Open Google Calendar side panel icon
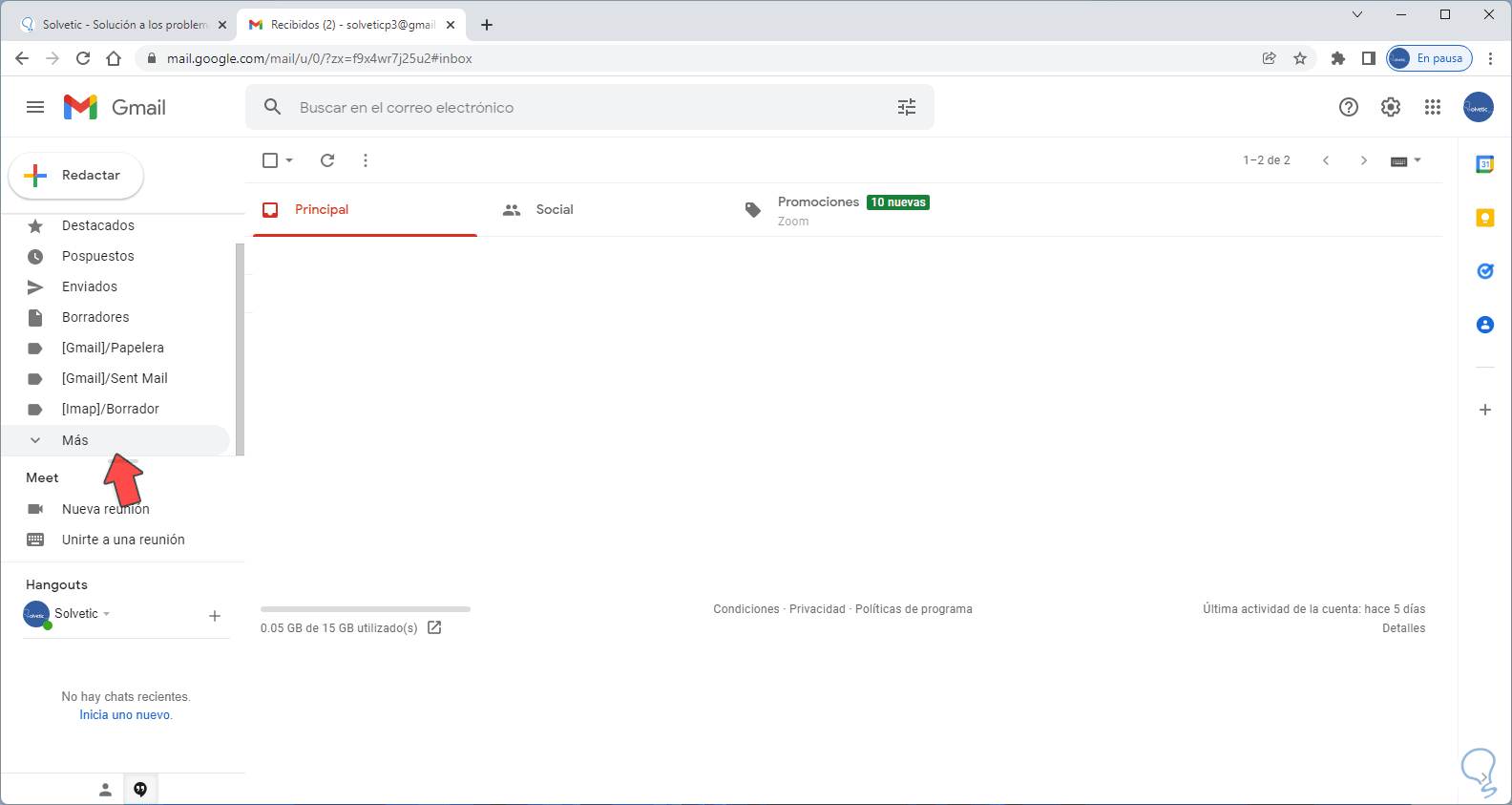 tap(1485, 164)
